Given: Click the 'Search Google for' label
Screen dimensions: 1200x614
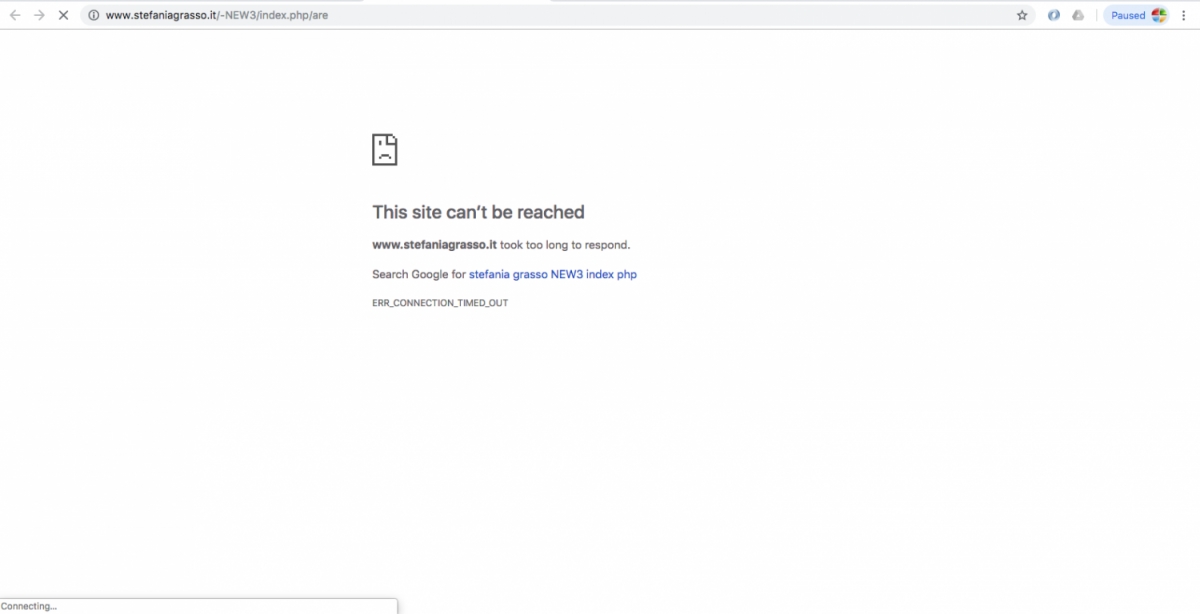Looking at the screenshot, I should pos(418,274).
